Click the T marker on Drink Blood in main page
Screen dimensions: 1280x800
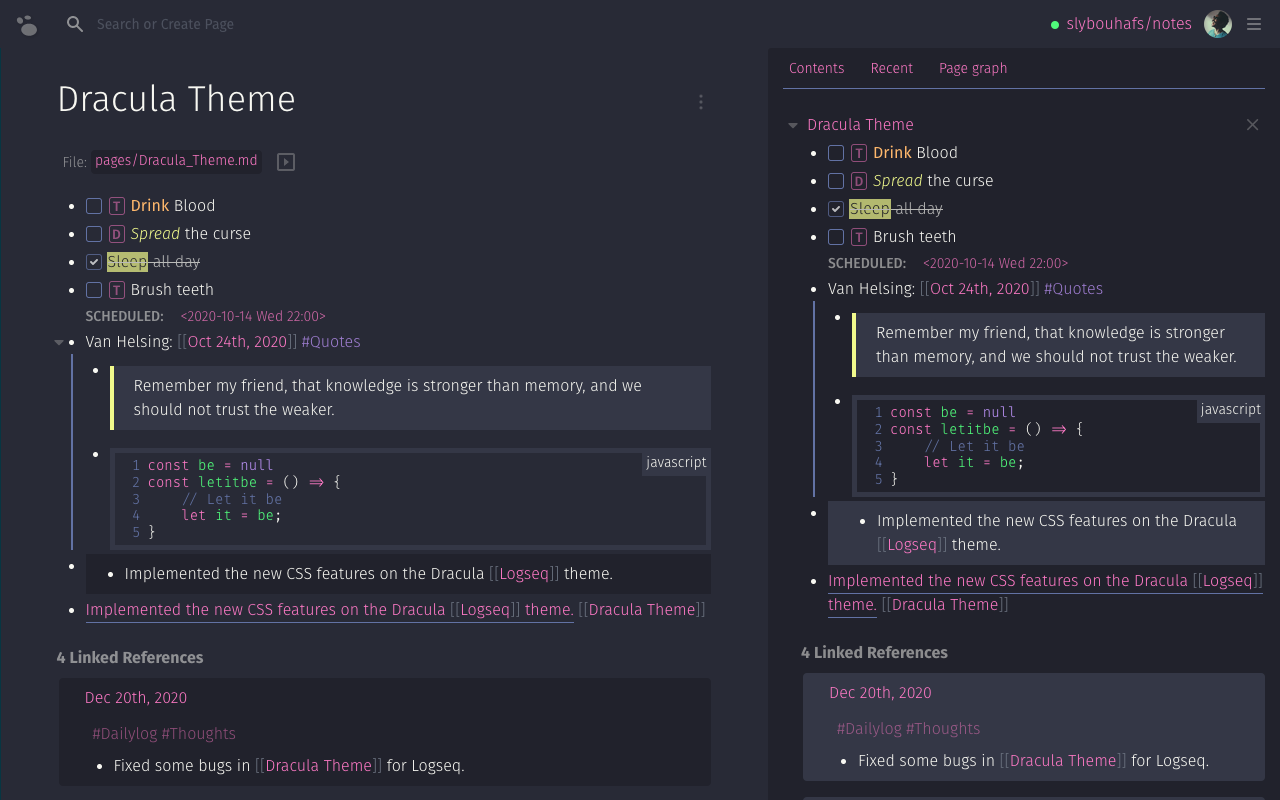(117, 206)
